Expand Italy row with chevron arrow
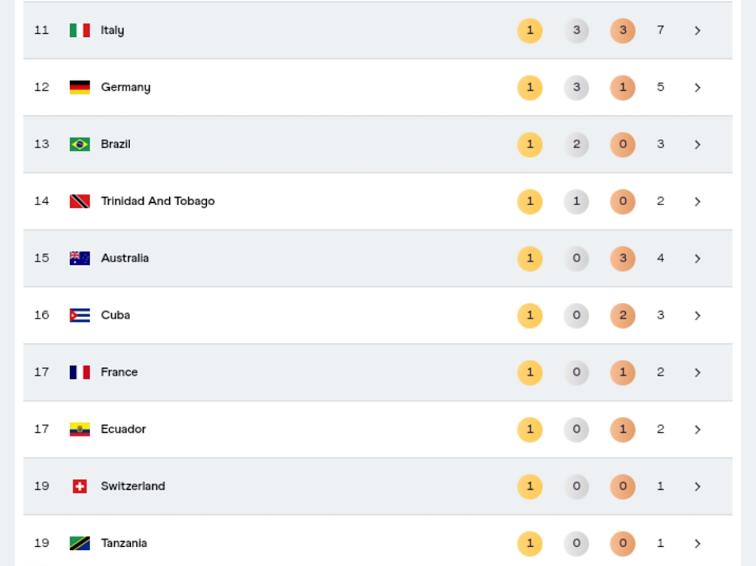 tap(697, 30)
